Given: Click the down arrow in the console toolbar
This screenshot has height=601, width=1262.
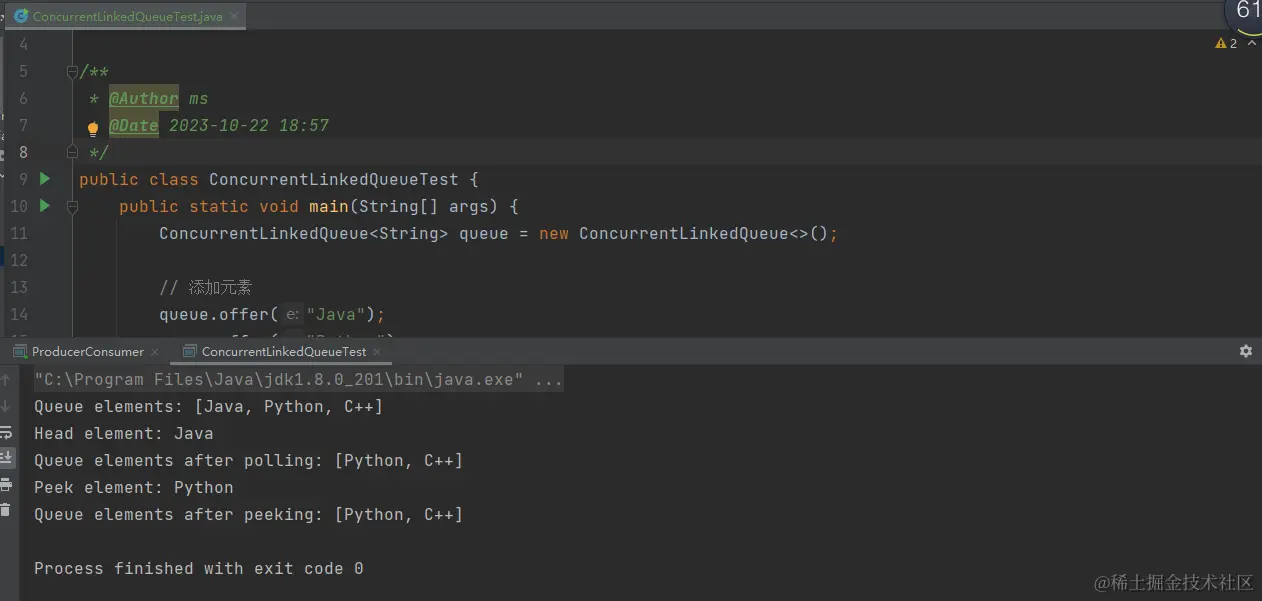Looking at the screenshot, I should point(6,406).
